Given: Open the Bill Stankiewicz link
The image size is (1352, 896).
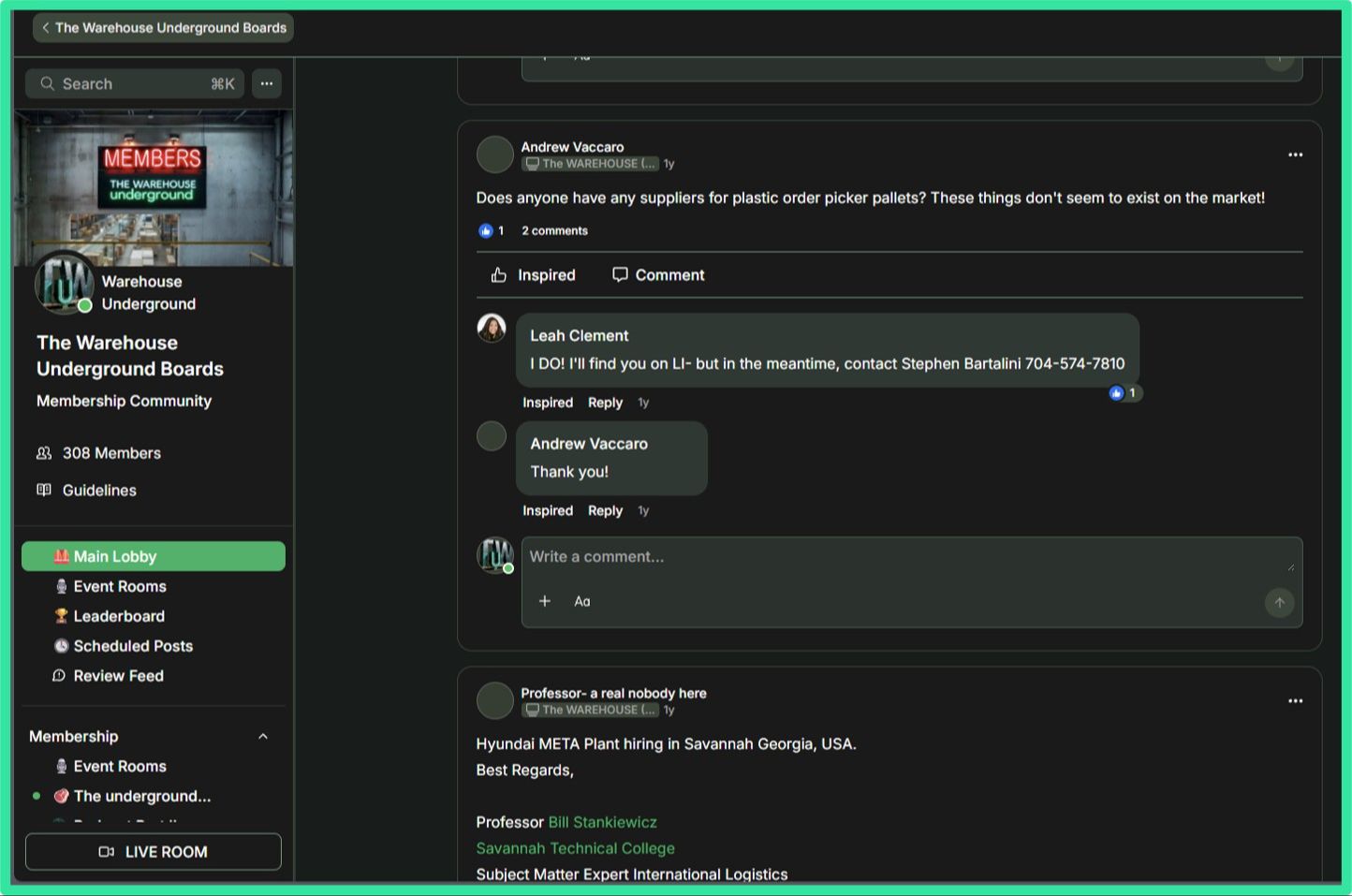Looking at the screenshot, I should [x=602, y=822].
